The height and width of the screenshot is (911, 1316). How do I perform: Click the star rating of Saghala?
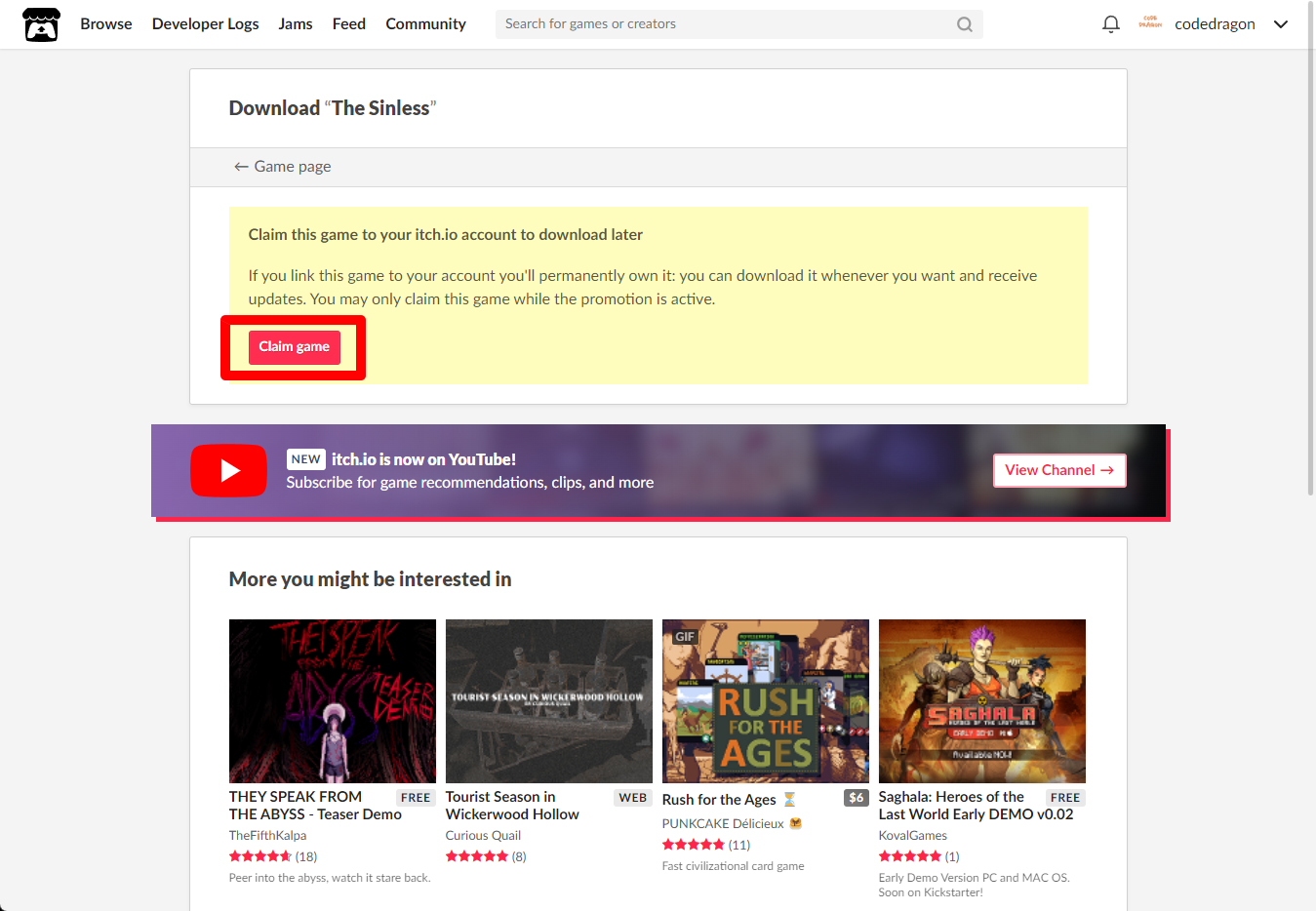point(910,856)
